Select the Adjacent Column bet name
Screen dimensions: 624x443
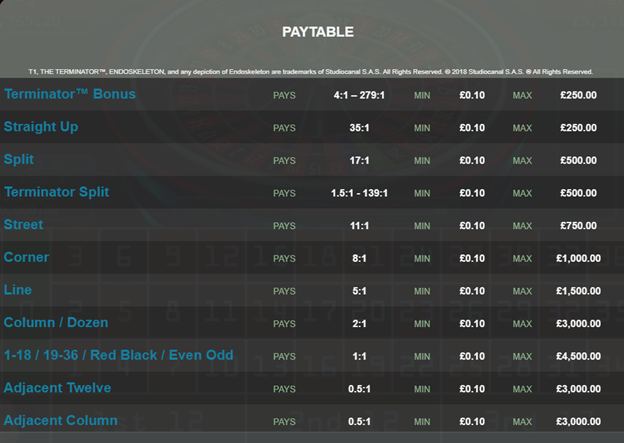tap(60, 420)
